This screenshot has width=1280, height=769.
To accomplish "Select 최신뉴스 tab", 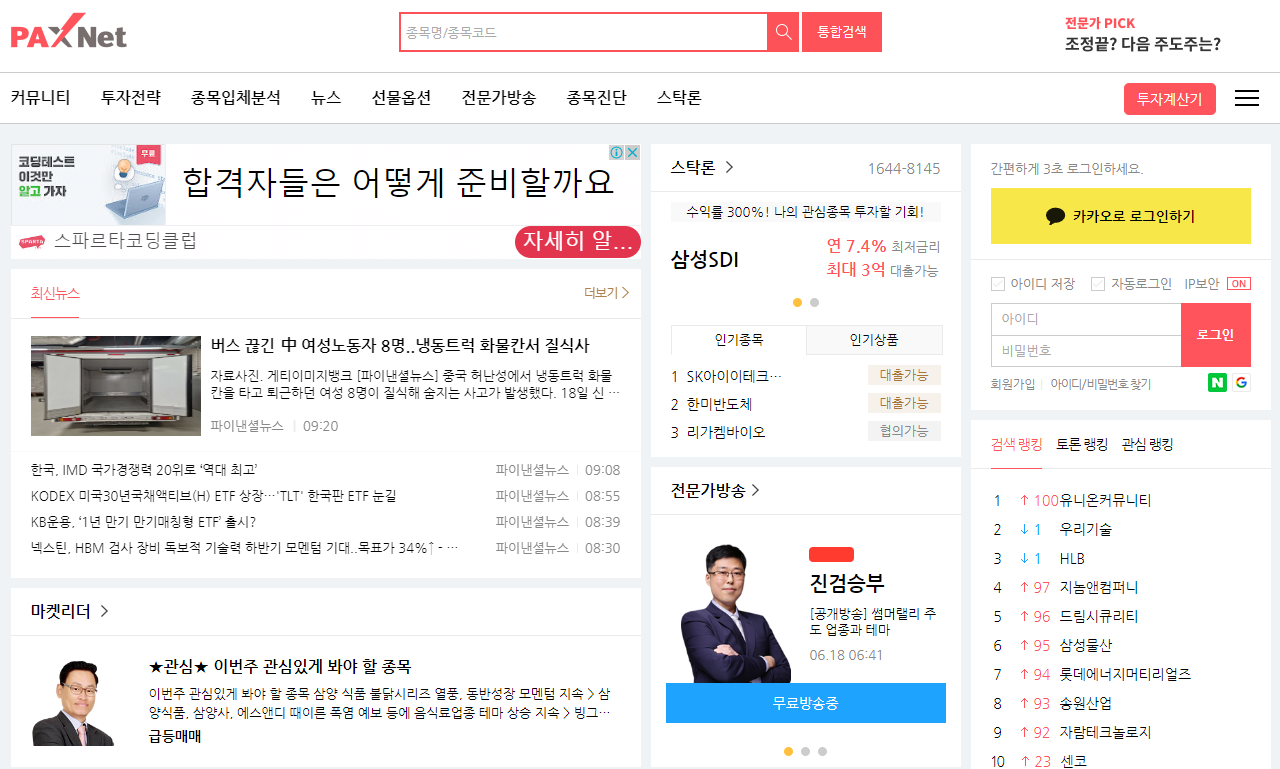I will pos(55,293).
